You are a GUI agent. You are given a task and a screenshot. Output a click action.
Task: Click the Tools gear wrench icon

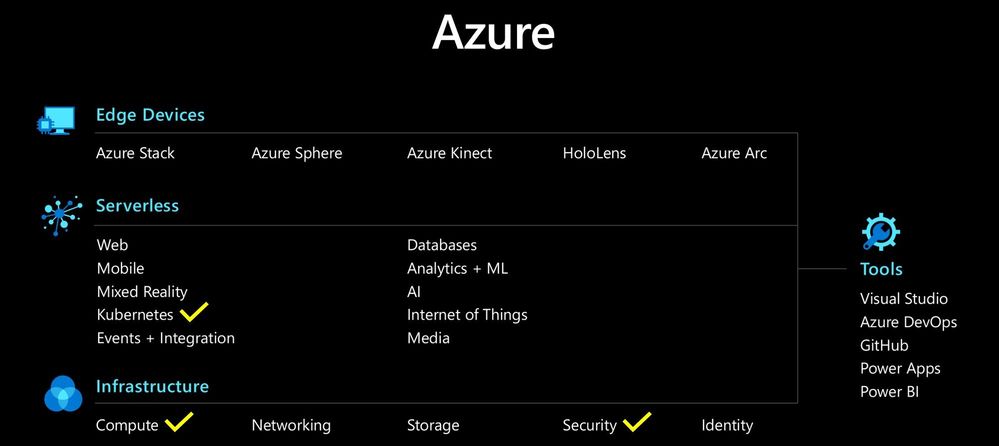[x=880, y=232]
